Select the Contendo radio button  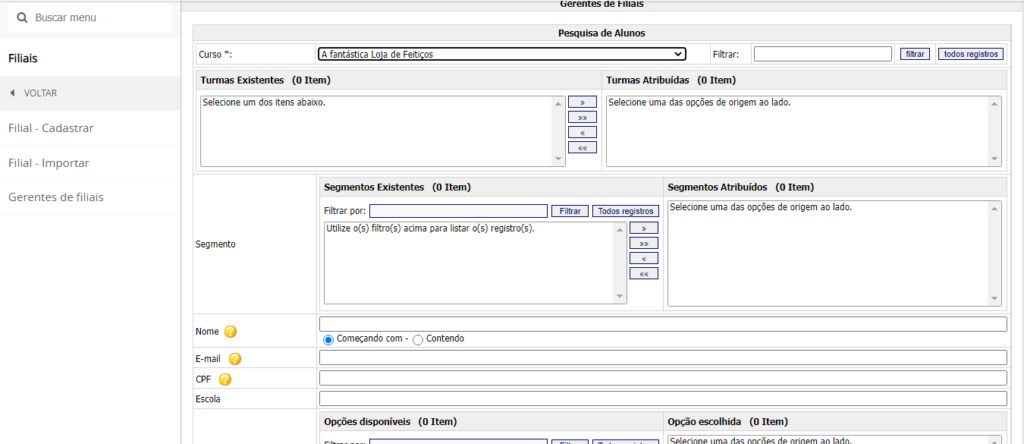pos(418,339)
